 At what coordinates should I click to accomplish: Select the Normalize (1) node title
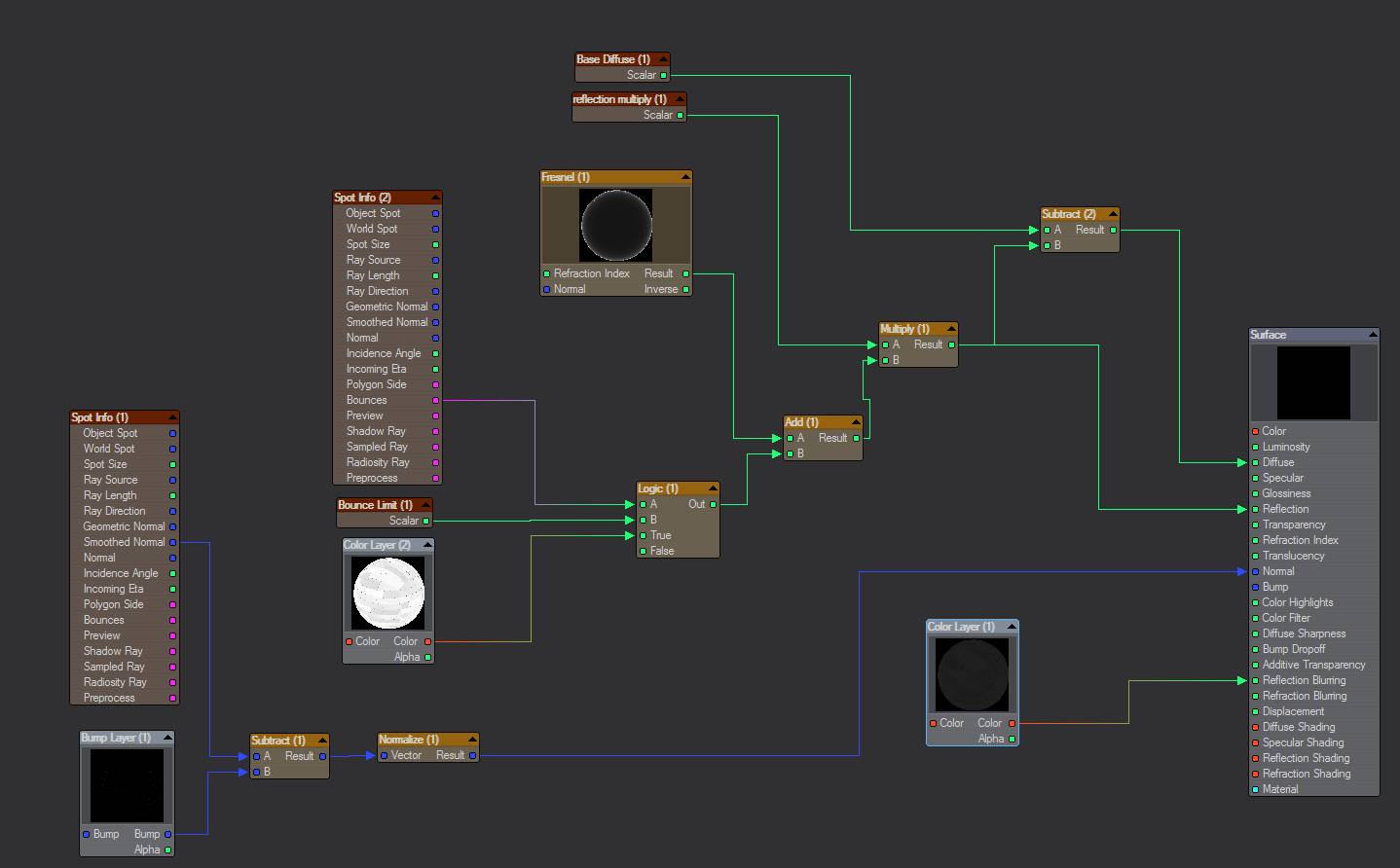pos(409,740)
